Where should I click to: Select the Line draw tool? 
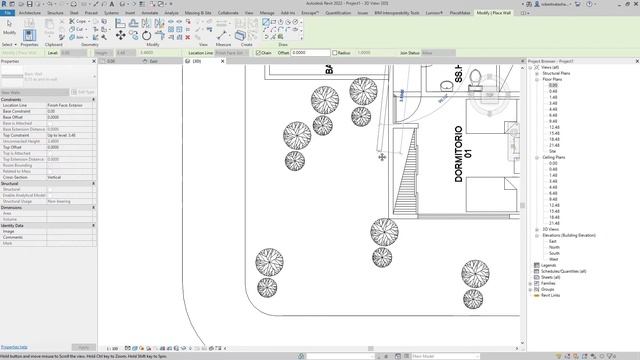tap(266, 22)
